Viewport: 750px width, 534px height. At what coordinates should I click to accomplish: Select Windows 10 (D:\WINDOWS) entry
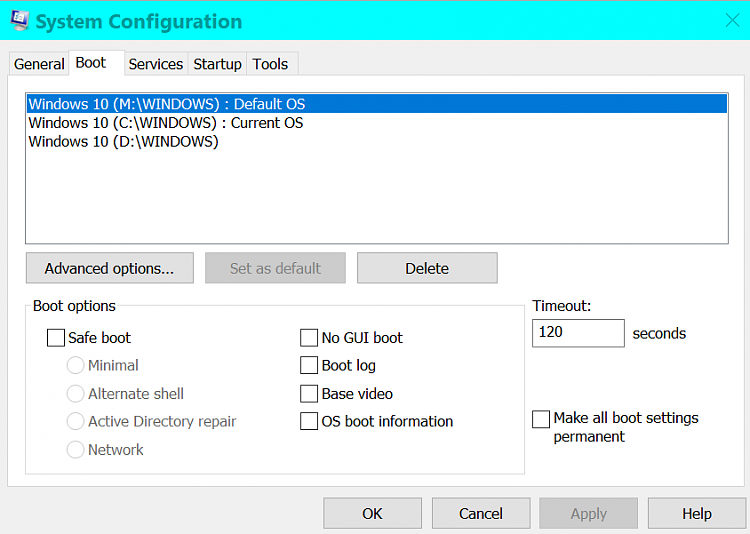377,141
